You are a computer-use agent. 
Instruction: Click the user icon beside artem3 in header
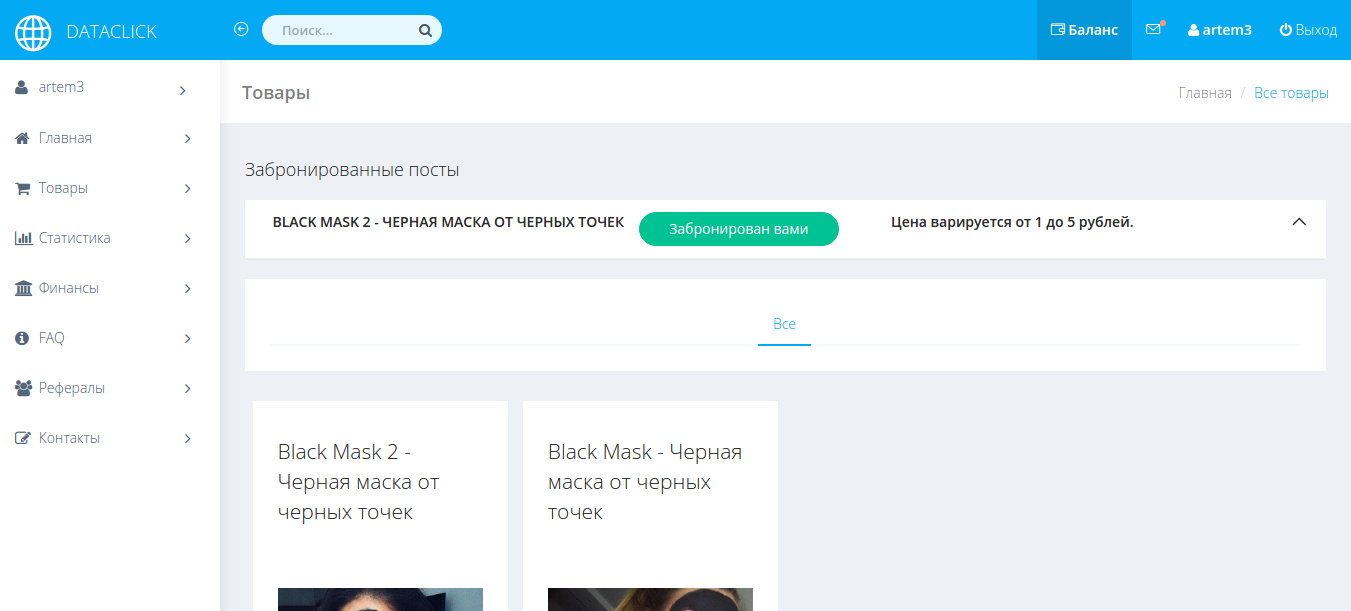point(1193,30)
